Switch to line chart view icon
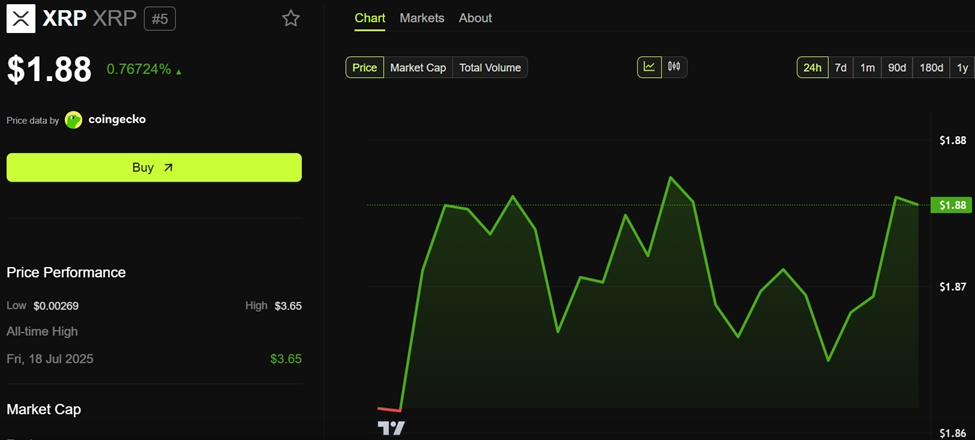 tap(649, 67)
